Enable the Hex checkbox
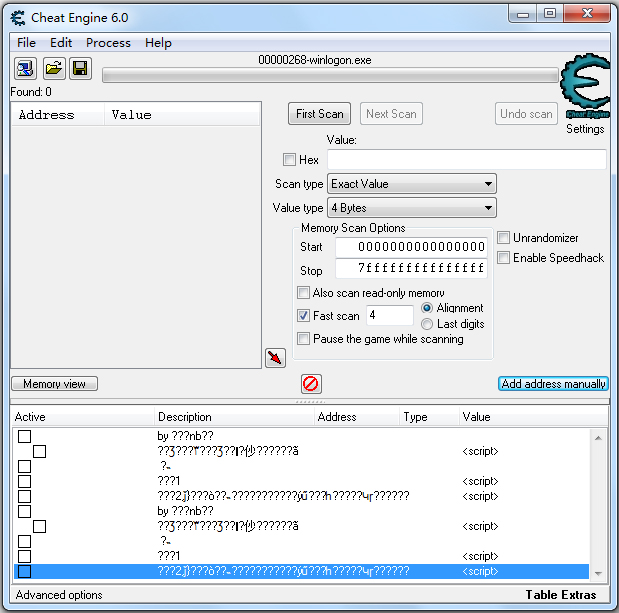619x613 pixels. [x=289, y=159]
